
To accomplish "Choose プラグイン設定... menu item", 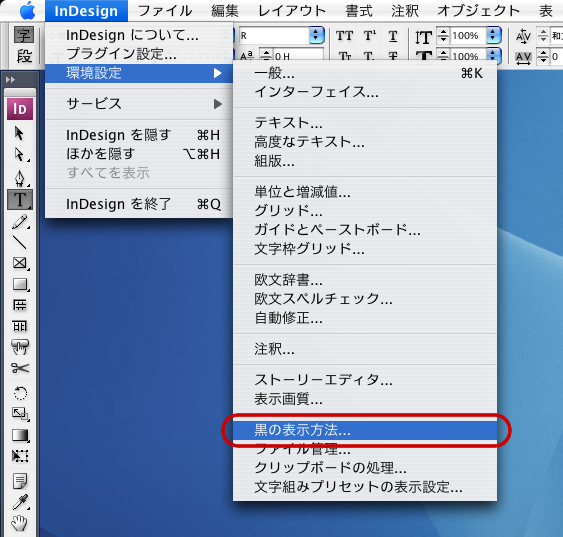I will click(139, 54).
